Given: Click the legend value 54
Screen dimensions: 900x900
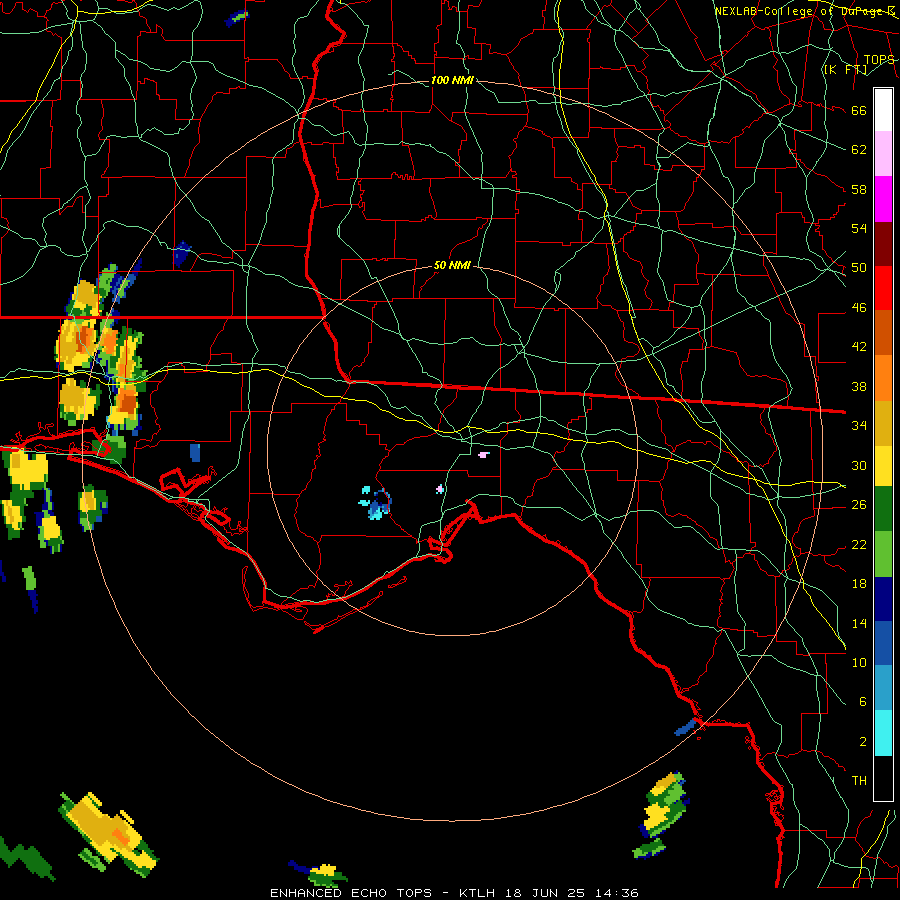Looking at the screenshot, I should pyautogui.click(x=859, y=228).
